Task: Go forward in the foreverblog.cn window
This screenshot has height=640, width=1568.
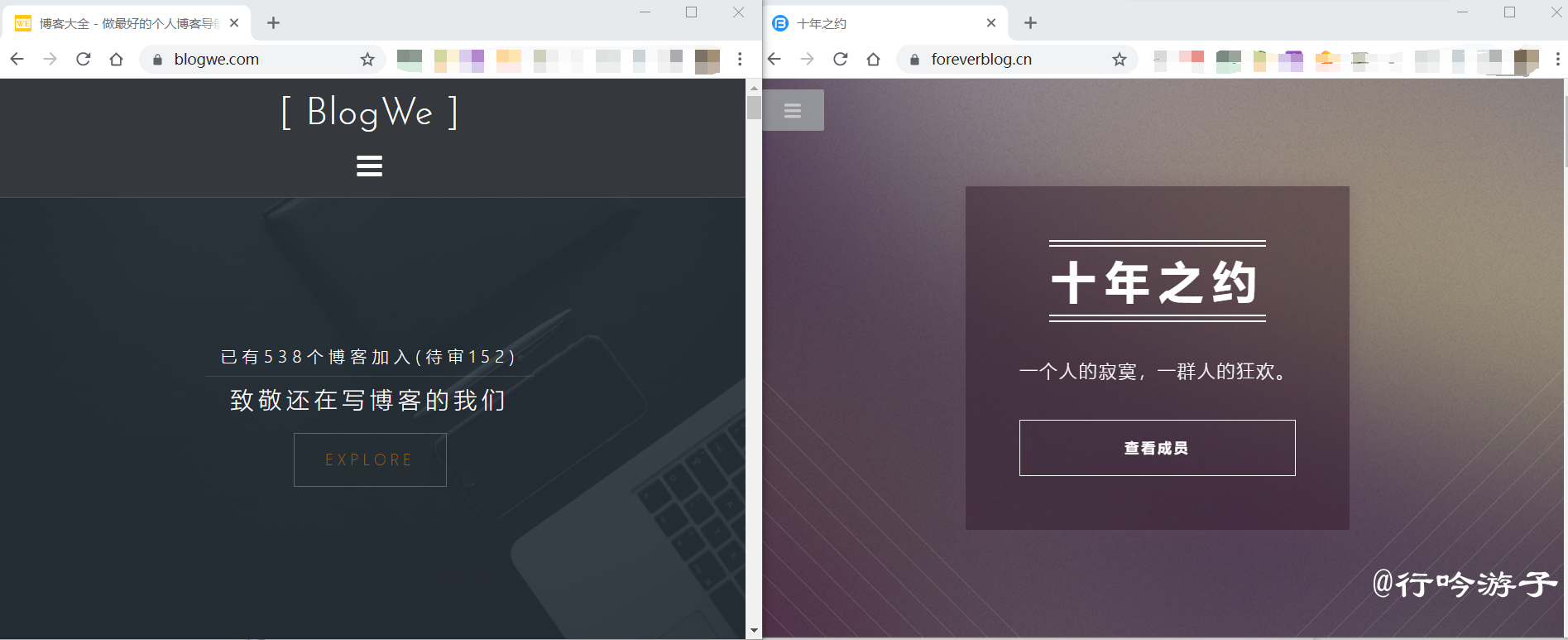Action: click(x=807, y=59)
